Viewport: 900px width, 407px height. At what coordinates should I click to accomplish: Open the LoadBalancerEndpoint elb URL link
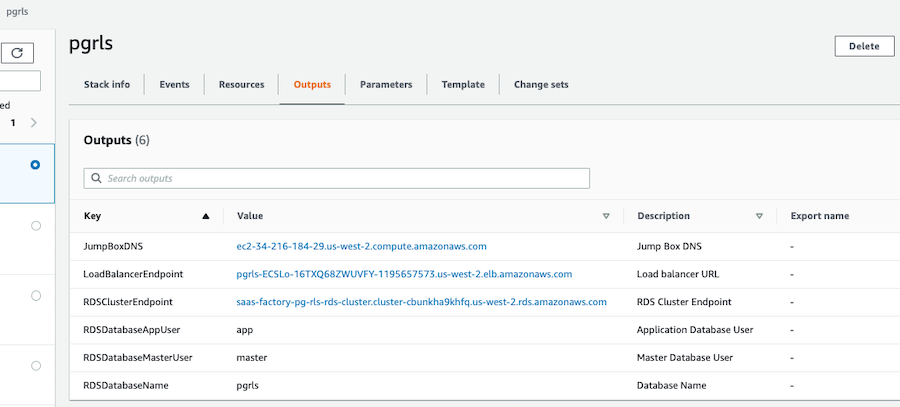404,274
